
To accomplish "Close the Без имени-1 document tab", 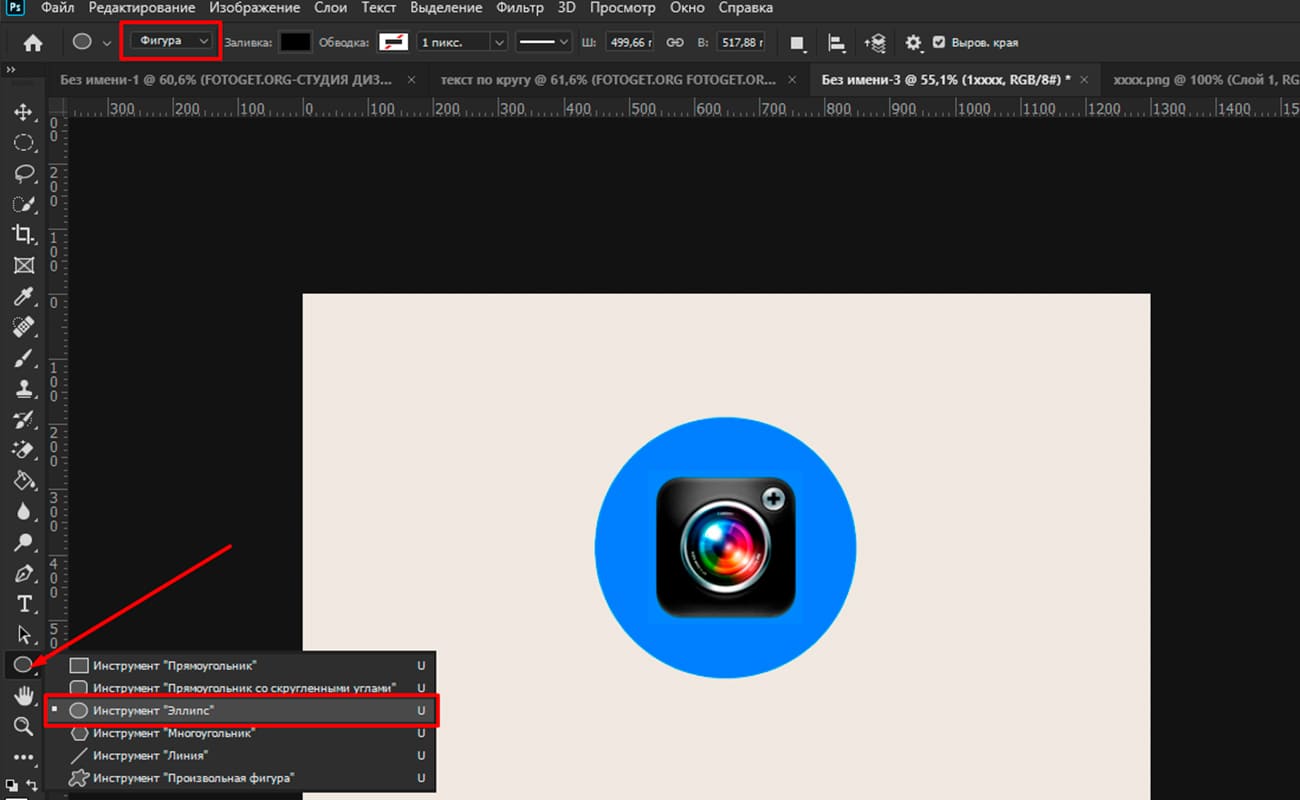I will (409, 80).
